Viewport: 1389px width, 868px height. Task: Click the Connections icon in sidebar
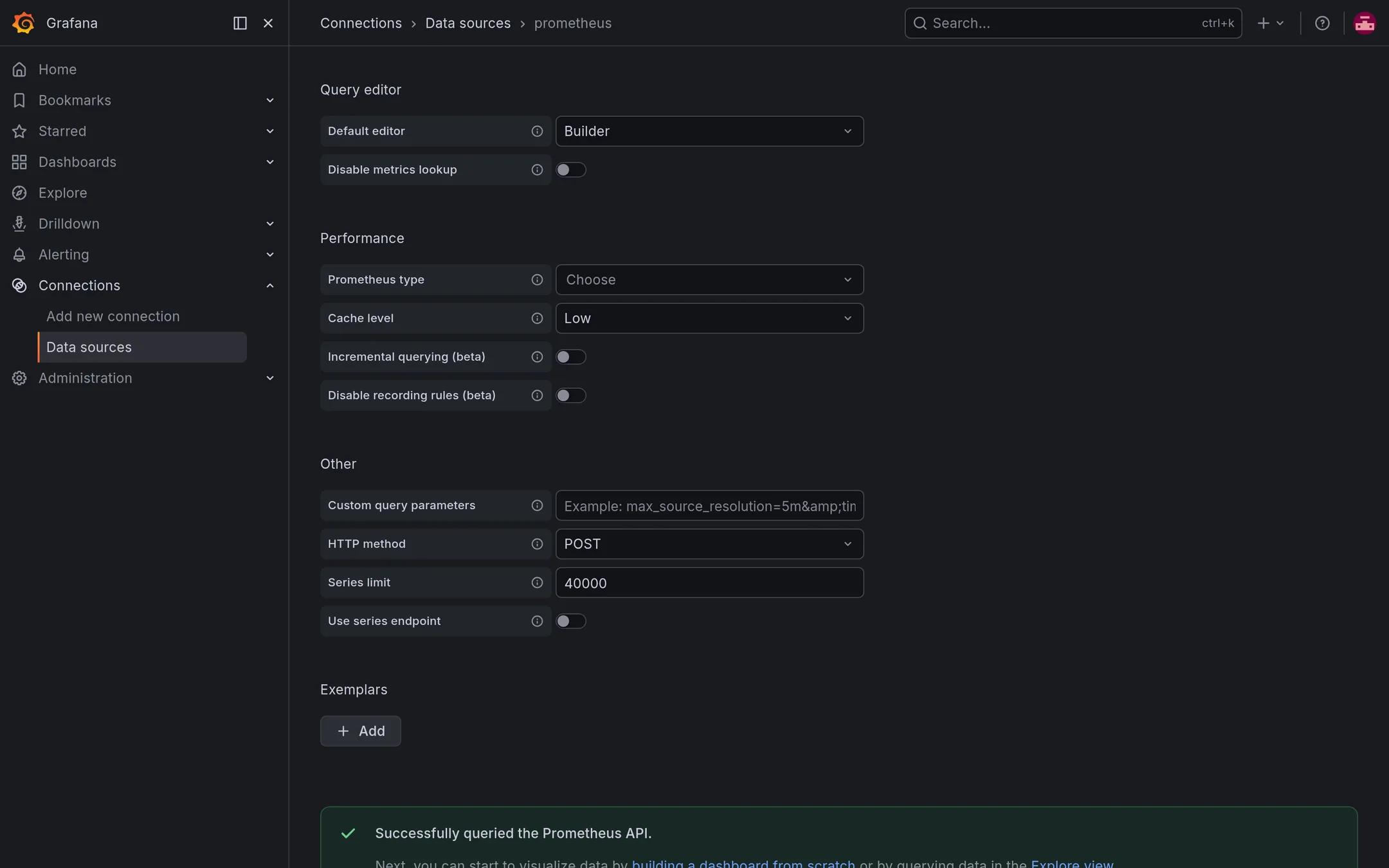coord(19,285)
